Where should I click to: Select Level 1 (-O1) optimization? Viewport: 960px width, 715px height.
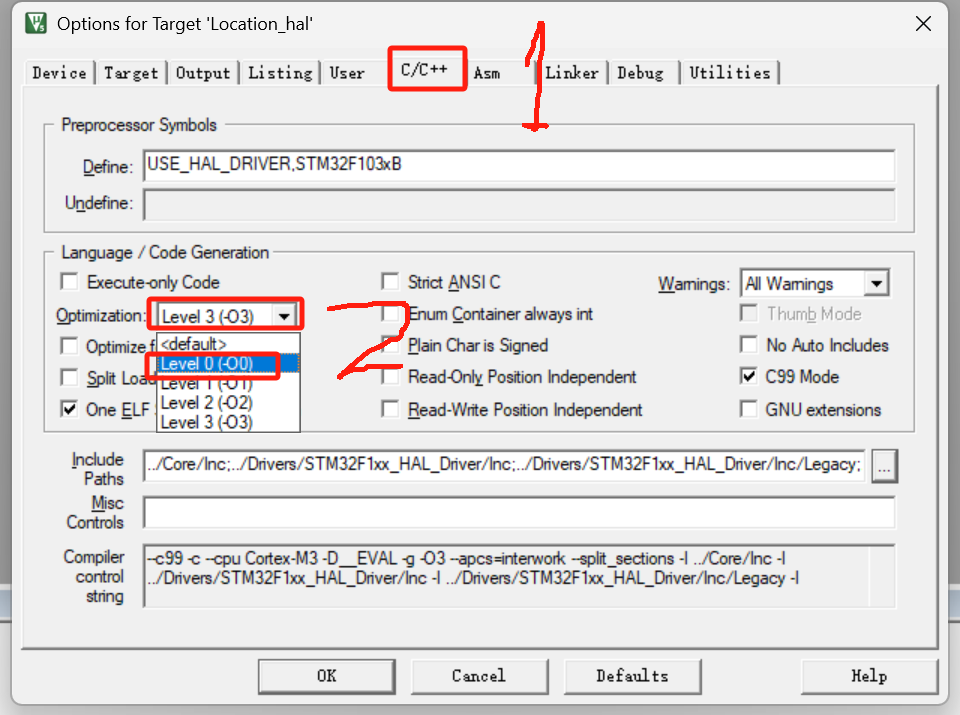(228, 383)
